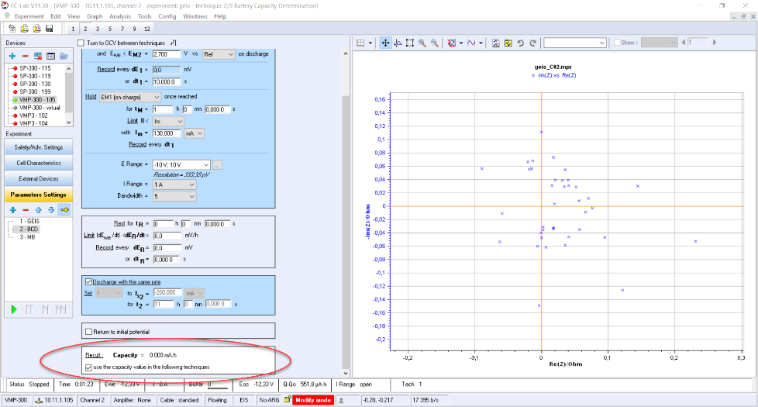758x407 pixels.
Task: Open Parameters Settings panel
Action: [x=39, y=195]
